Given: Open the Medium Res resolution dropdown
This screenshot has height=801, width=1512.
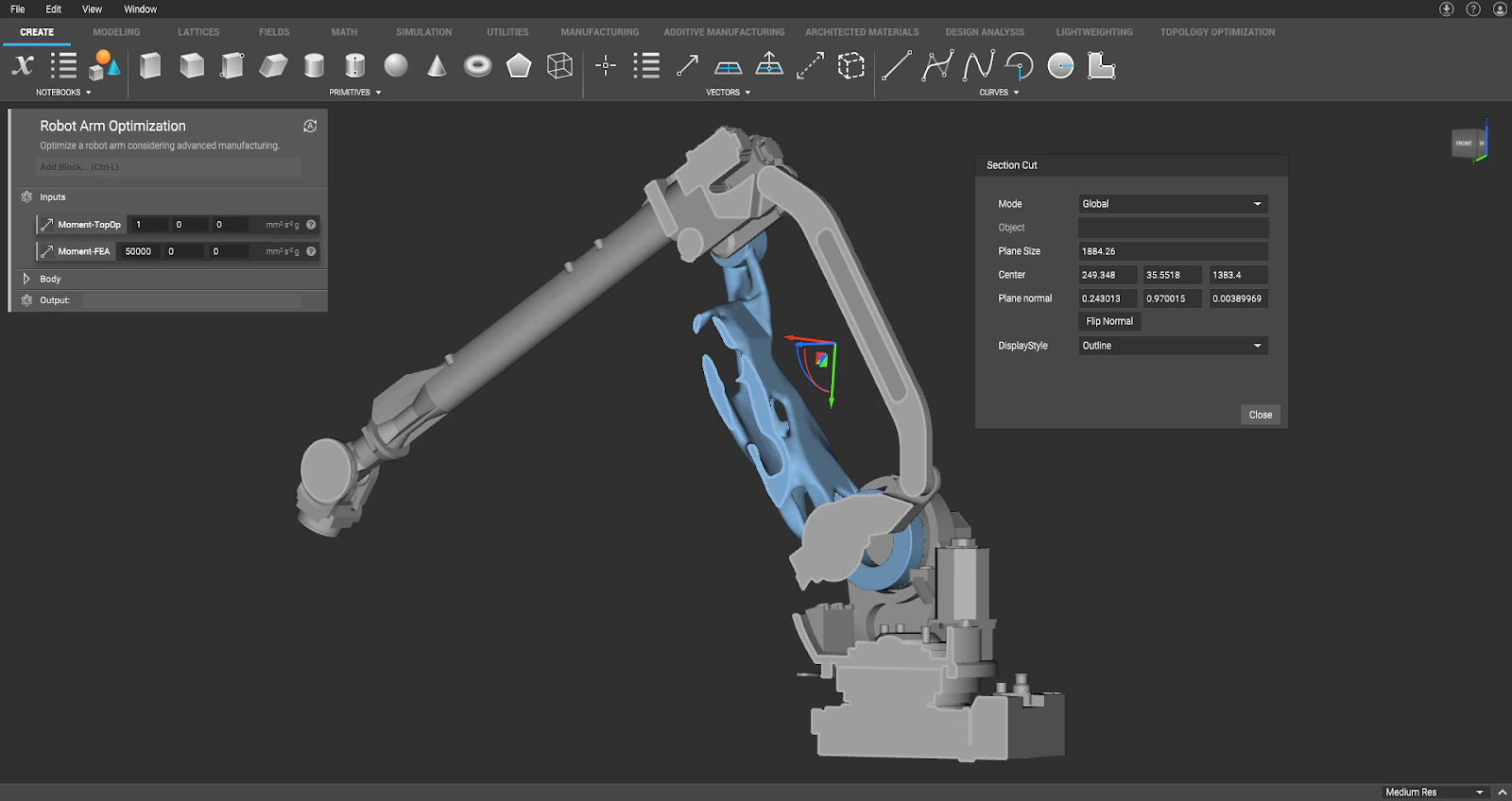Looking at the screenshot, I should (x=1434, y=792).
